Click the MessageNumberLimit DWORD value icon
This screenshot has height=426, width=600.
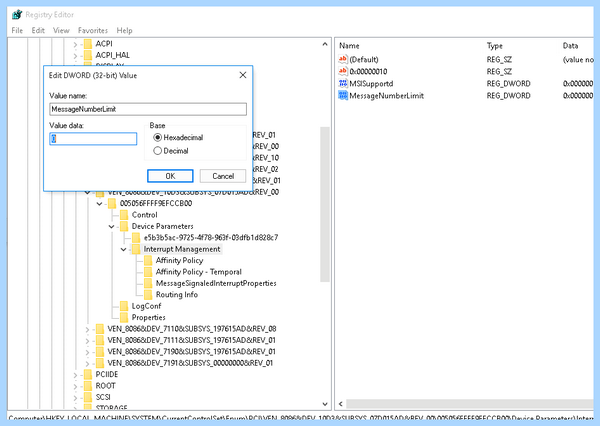pyautogui.click(x=343, y=95)
